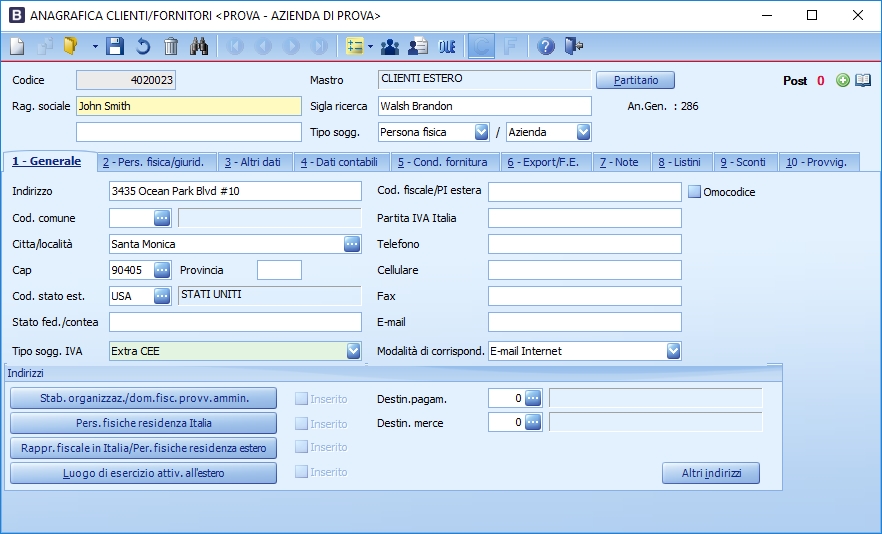The height and width of the screenshot is (534, 882).
Task: Click the Sigla ricerca field Walsh Brandon
Action: click(485, 106)
